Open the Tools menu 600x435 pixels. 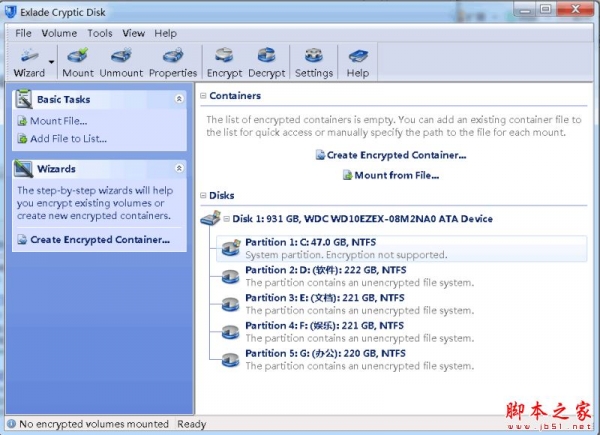point(100,33)
